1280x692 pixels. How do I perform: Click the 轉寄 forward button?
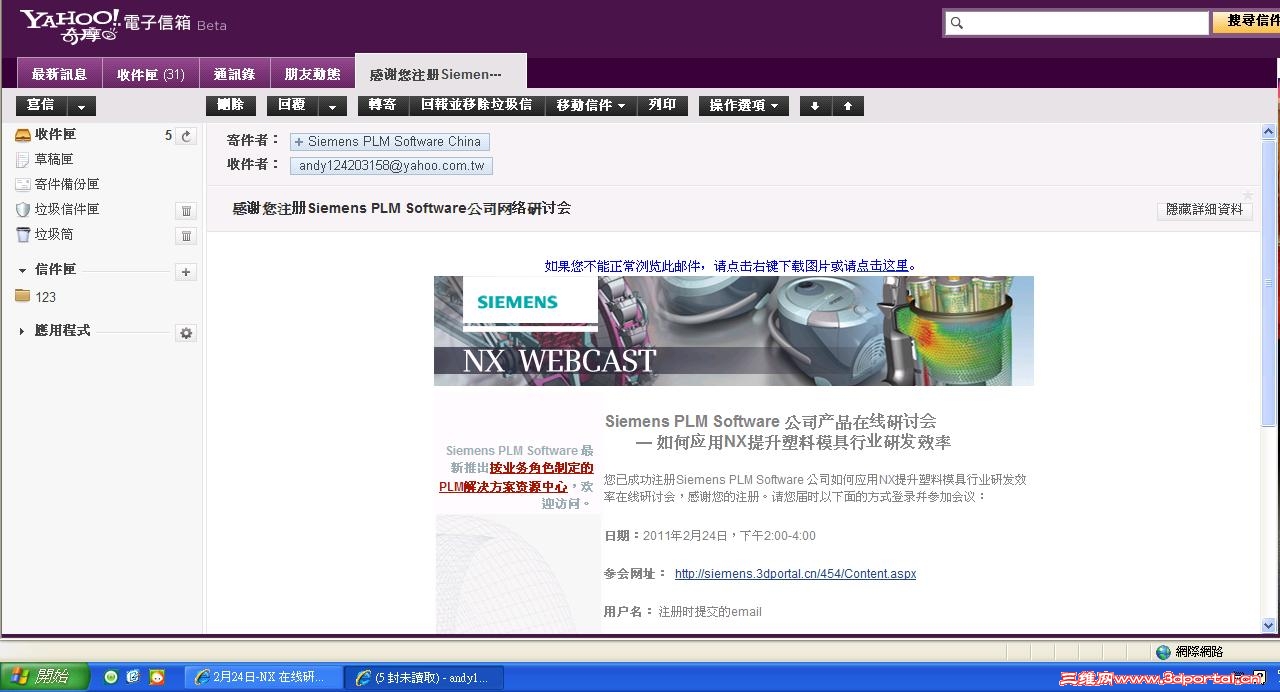[382, 105]
